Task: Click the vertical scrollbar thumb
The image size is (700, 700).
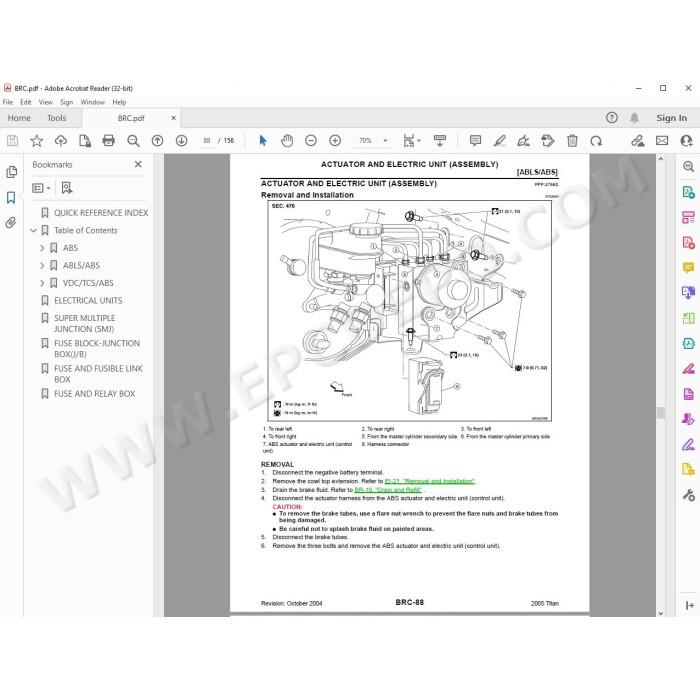Action: point(661,412)
